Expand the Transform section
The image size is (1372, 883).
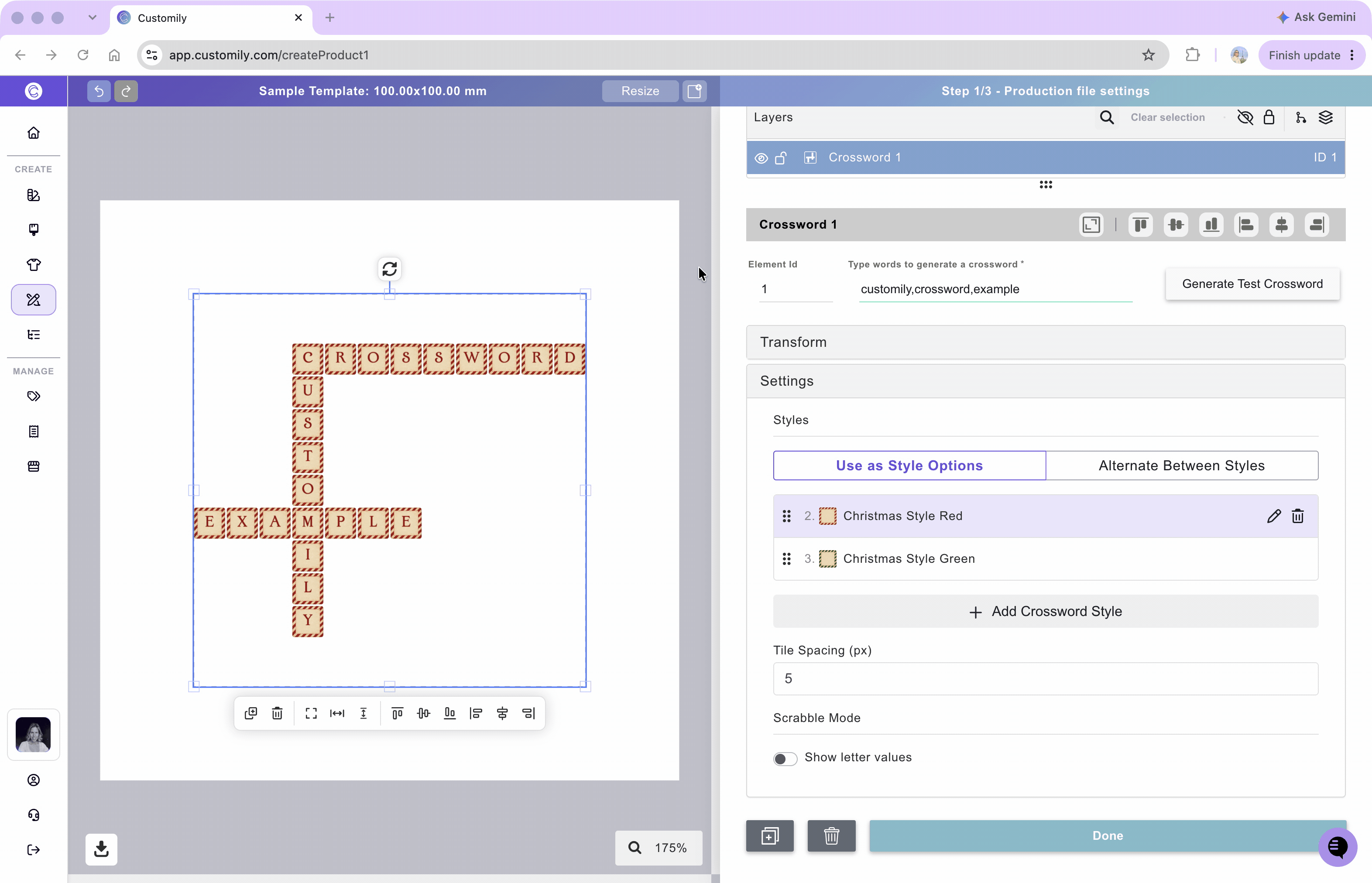tap(1045, 342)
